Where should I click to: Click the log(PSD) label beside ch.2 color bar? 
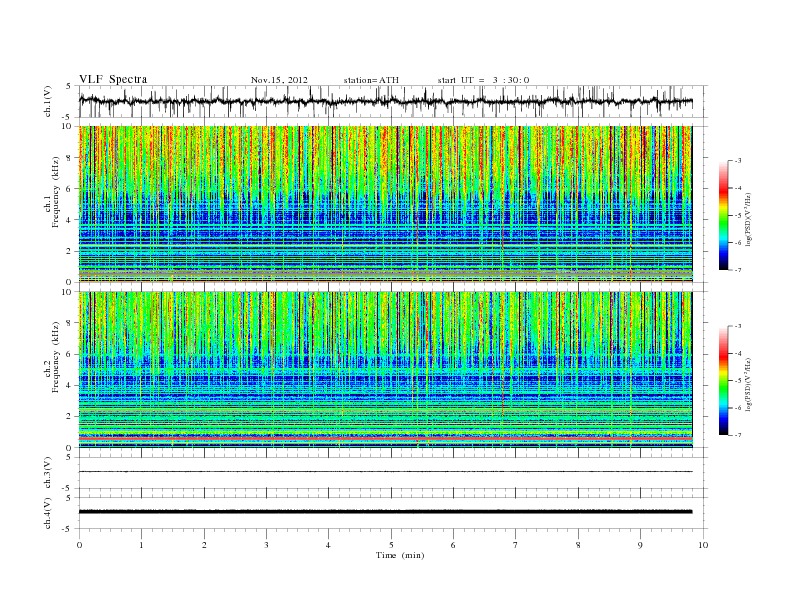pos(749,384)
